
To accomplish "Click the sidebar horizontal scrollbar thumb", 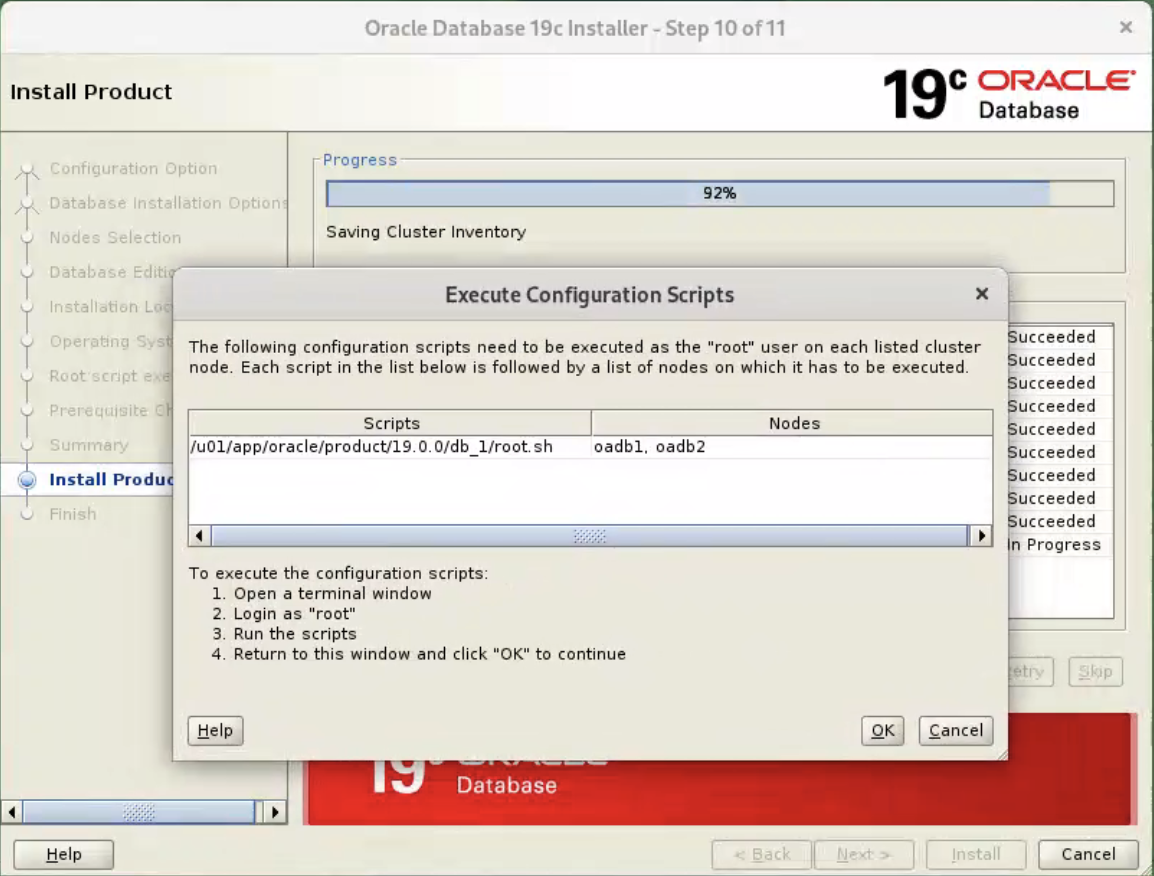I will click(139, 812).
